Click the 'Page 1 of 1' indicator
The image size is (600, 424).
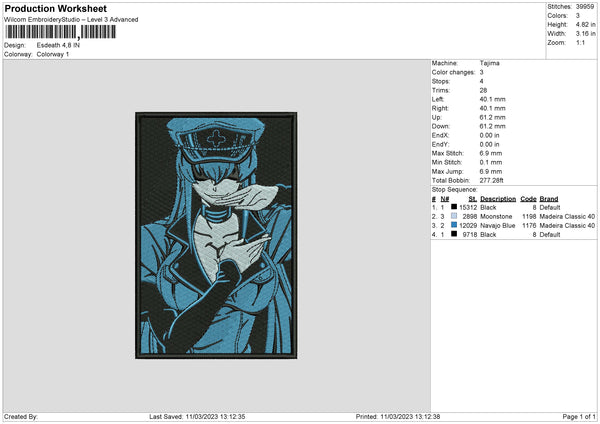pos(579,417)
